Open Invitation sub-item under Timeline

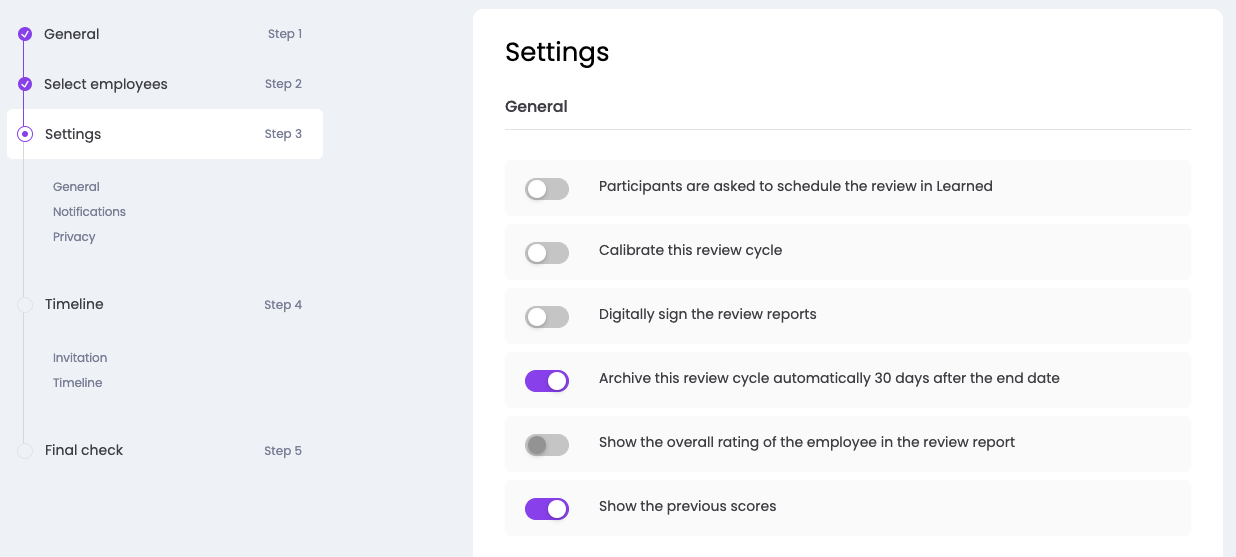coord(80,358)
